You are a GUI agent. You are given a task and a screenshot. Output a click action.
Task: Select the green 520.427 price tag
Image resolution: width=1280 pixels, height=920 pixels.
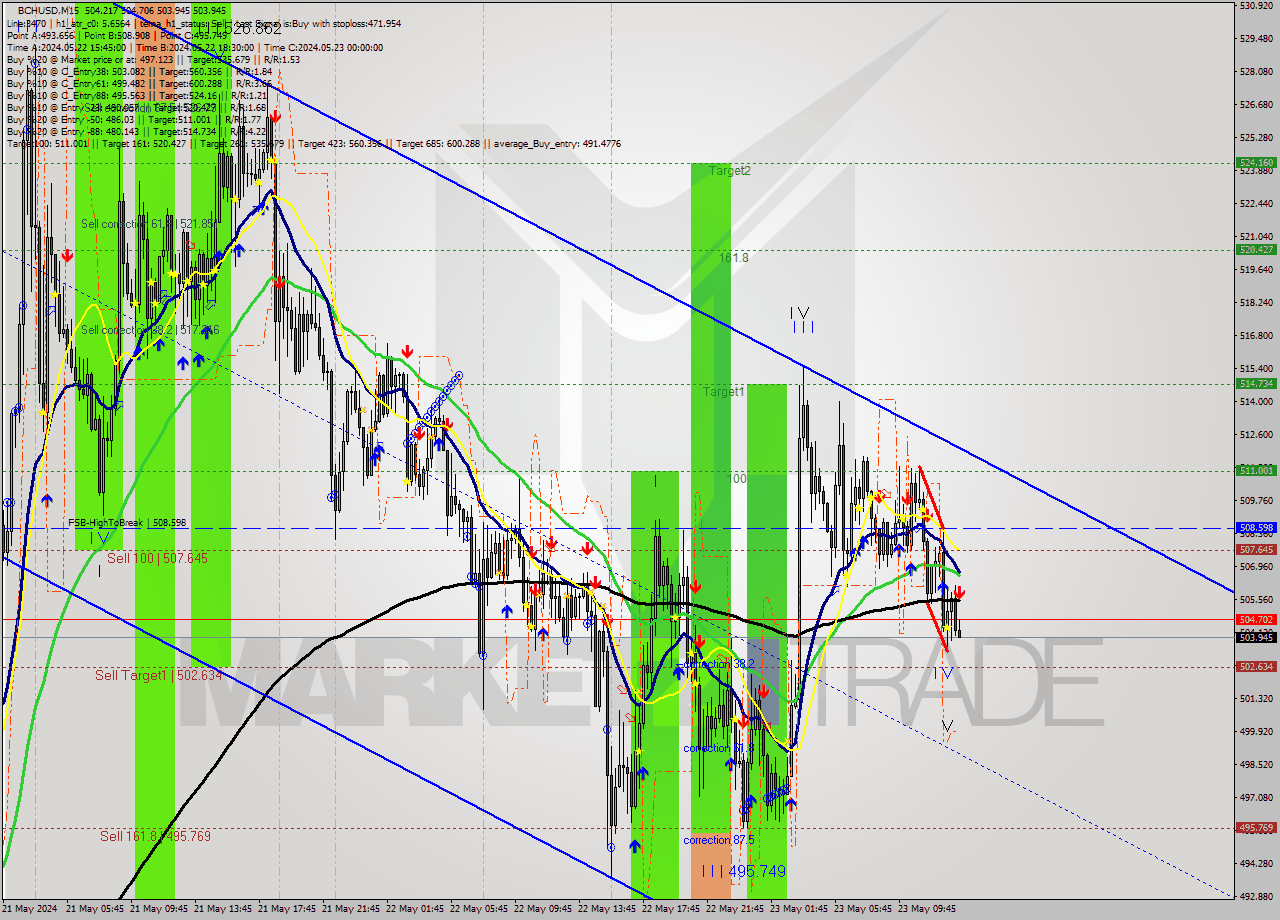(x=1256, y=250)
